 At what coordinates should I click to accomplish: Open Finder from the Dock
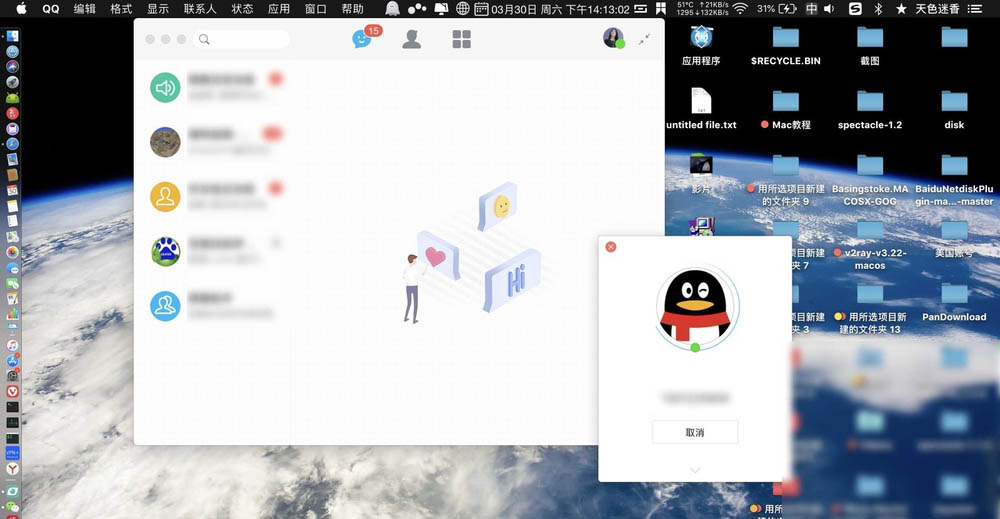(x=12, y=36)
